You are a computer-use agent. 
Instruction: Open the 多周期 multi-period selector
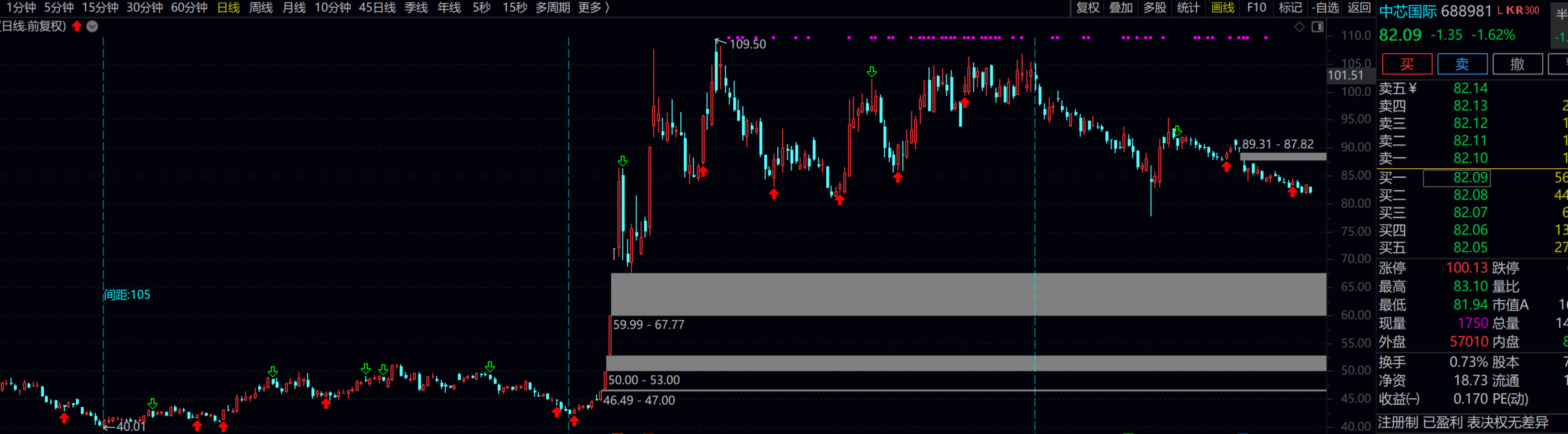tap(552, 8)
